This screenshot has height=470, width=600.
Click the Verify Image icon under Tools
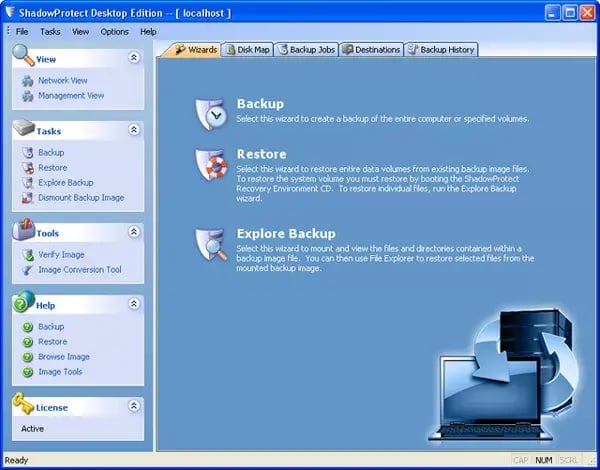click(x=27, y=255)
